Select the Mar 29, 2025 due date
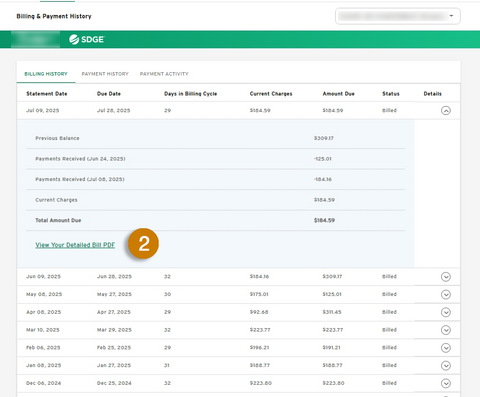The height and width of the screenshot is (397, 480). coord(114,330)
